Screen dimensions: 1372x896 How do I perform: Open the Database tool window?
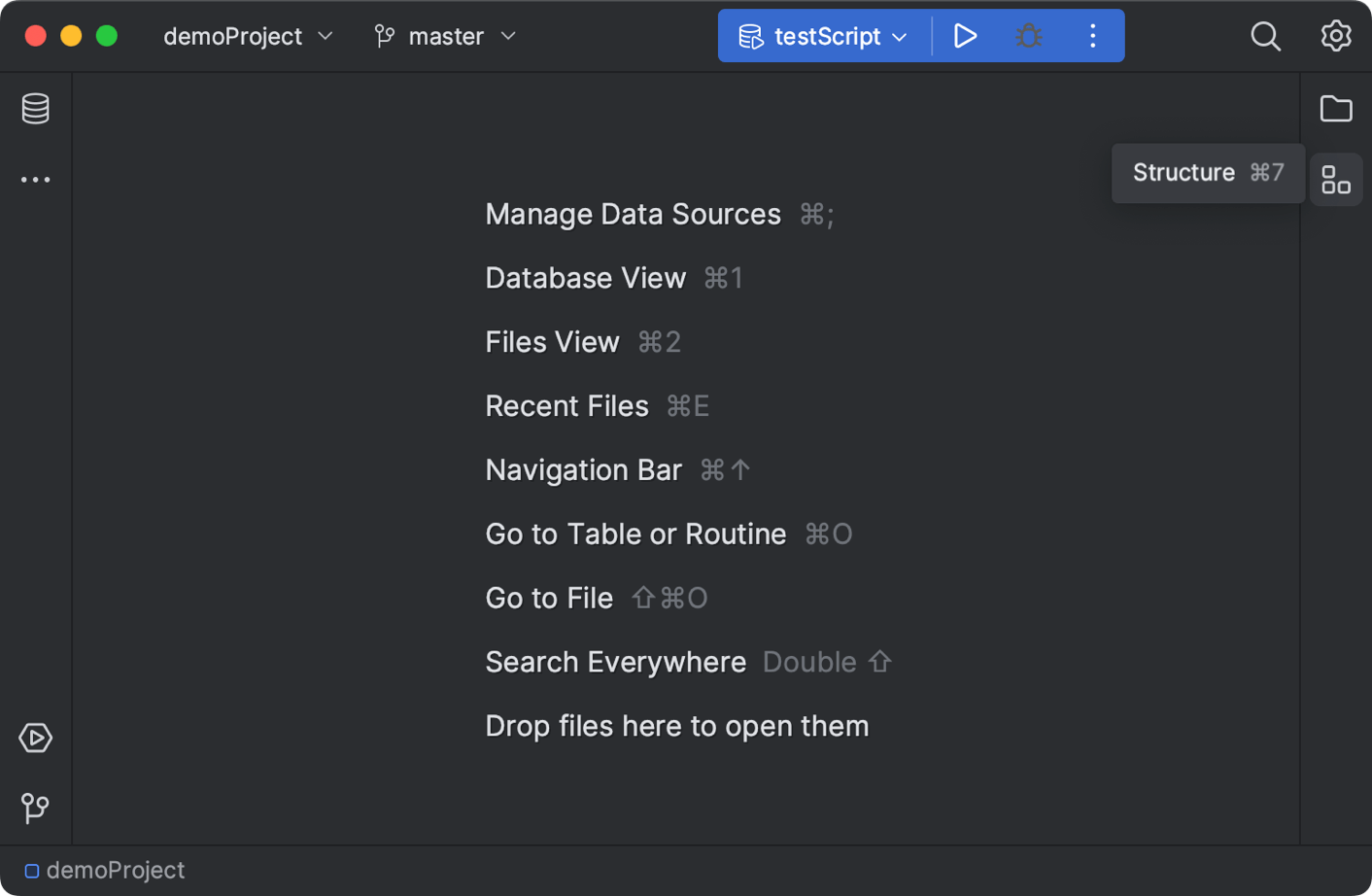pos(35,108)
